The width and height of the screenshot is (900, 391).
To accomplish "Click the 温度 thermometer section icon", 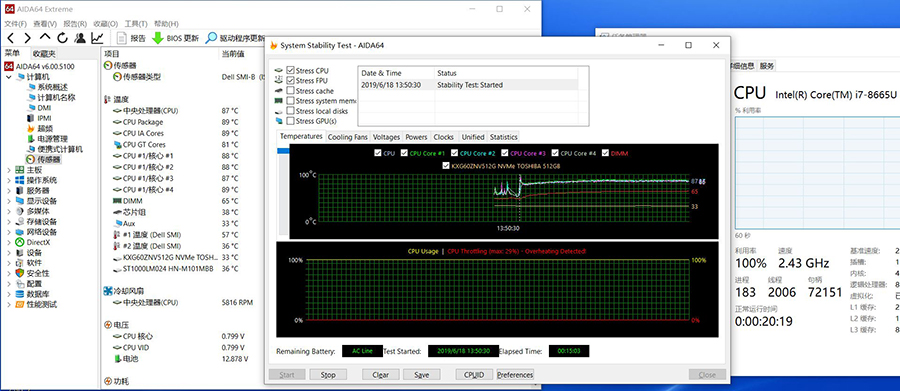I will click(x=108, y=99).
